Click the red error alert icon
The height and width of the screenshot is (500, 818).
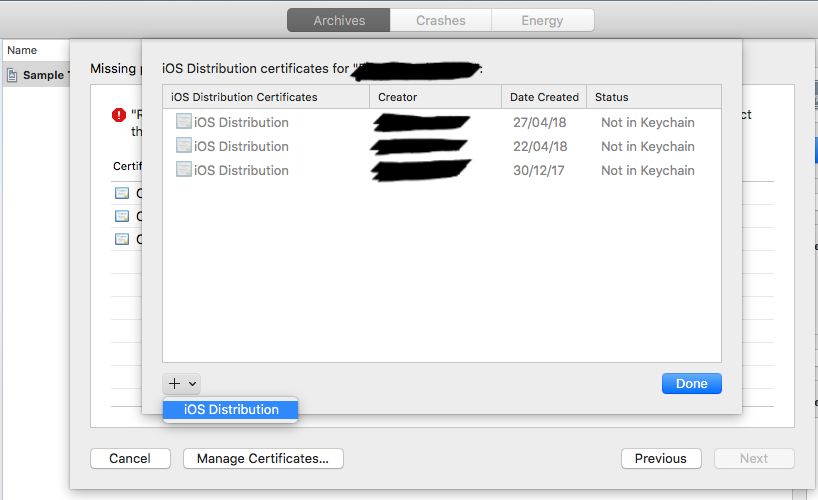tap(119, 115)
